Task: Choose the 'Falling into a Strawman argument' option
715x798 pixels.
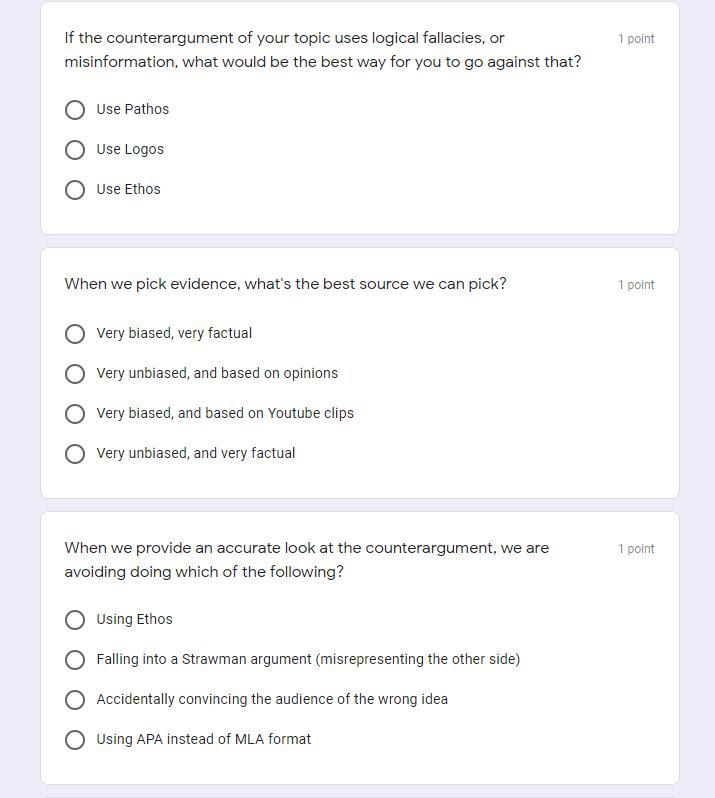Action: (x=75, y=660)
